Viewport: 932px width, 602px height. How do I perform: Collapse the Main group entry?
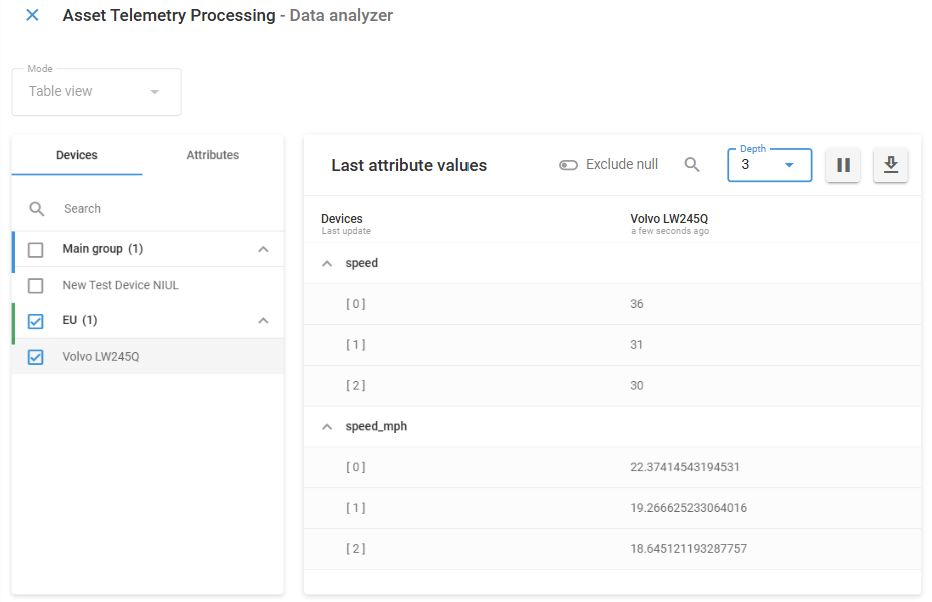coord(263,249)
